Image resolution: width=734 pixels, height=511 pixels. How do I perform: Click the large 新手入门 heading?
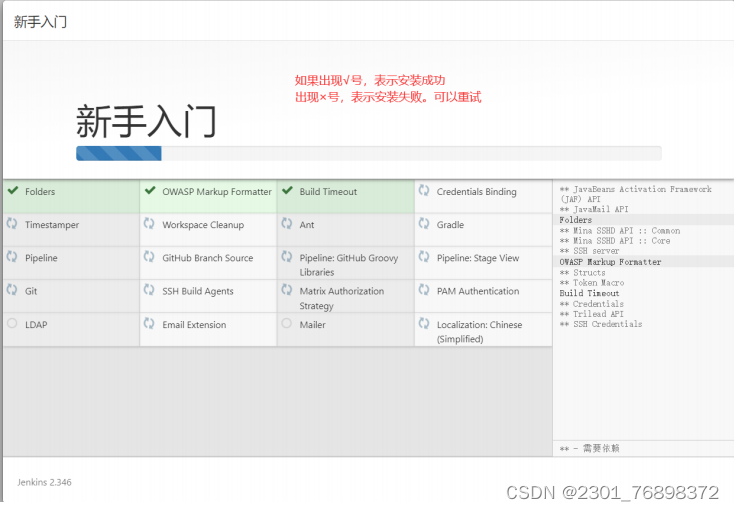[x=146, y=121]
